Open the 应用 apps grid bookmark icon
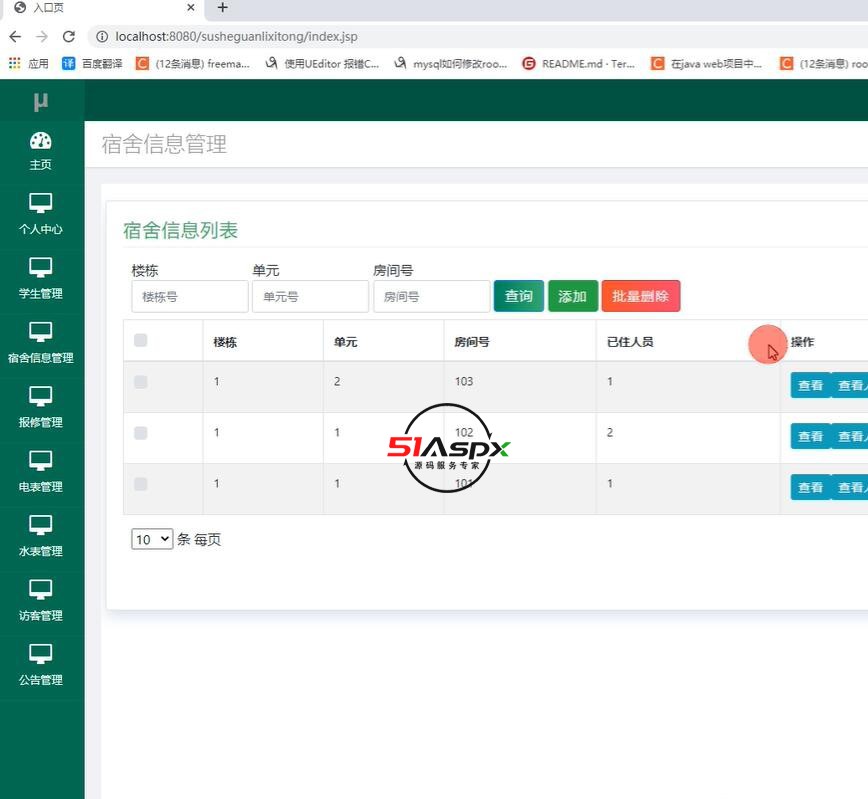 click(x=14, y=63)
